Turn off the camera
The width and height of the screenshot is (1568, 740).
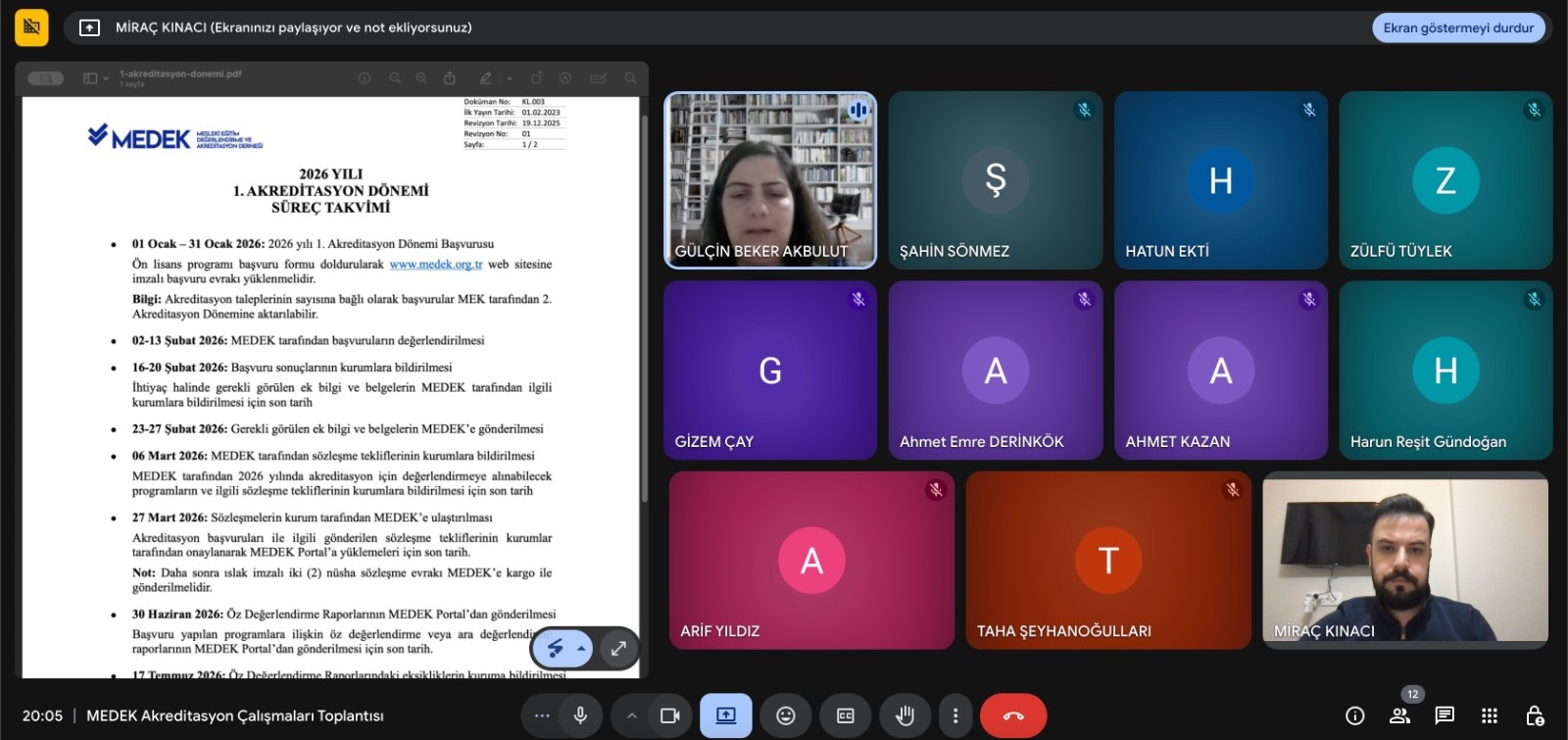click(x=670, y=715)
